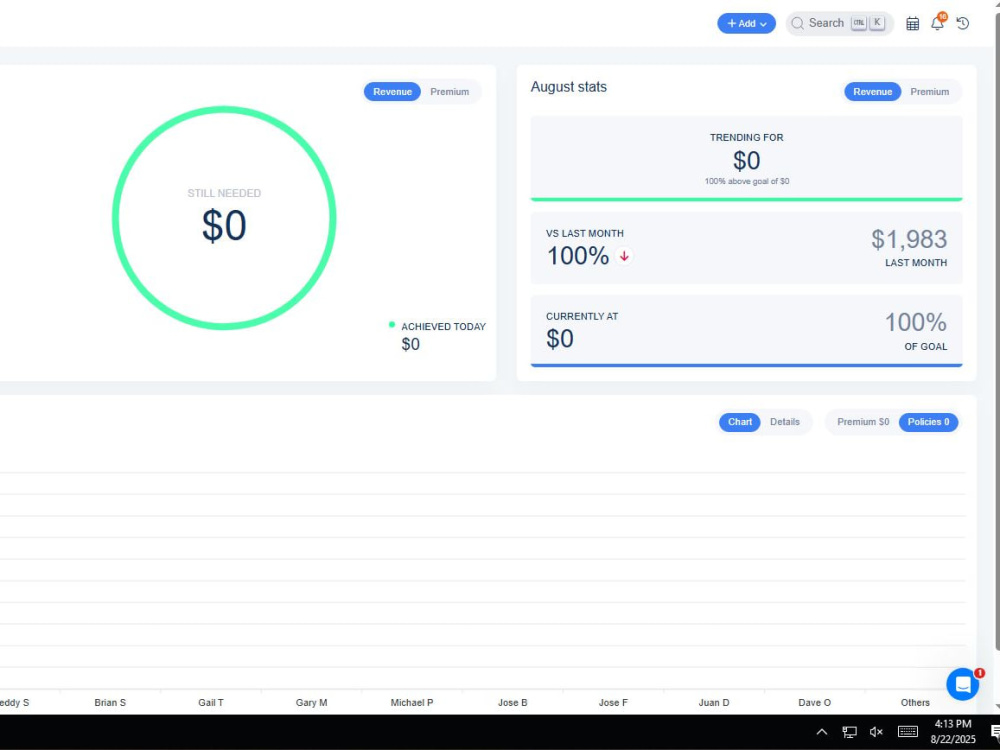Screen dimensions: 1000x750
Task: Click the Currently At $0 value
Action: [560, 339]
